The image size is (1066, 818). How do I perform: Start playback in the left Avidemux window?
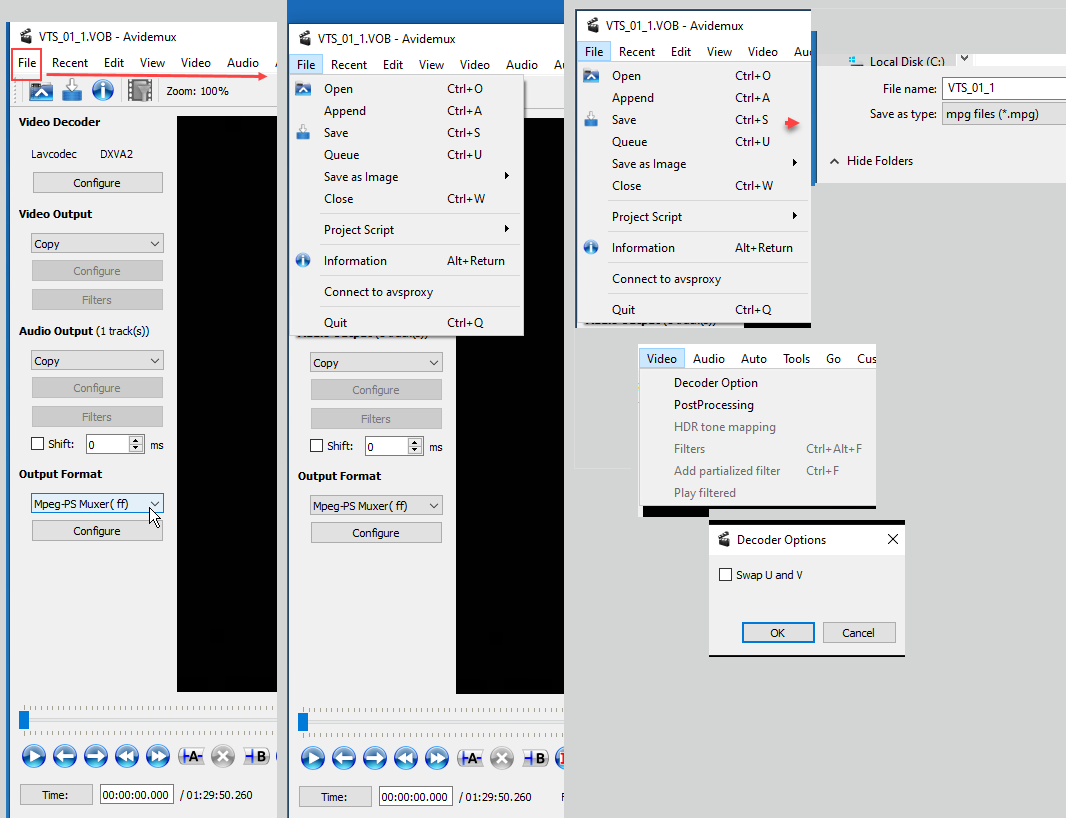(x=33, y=756)
